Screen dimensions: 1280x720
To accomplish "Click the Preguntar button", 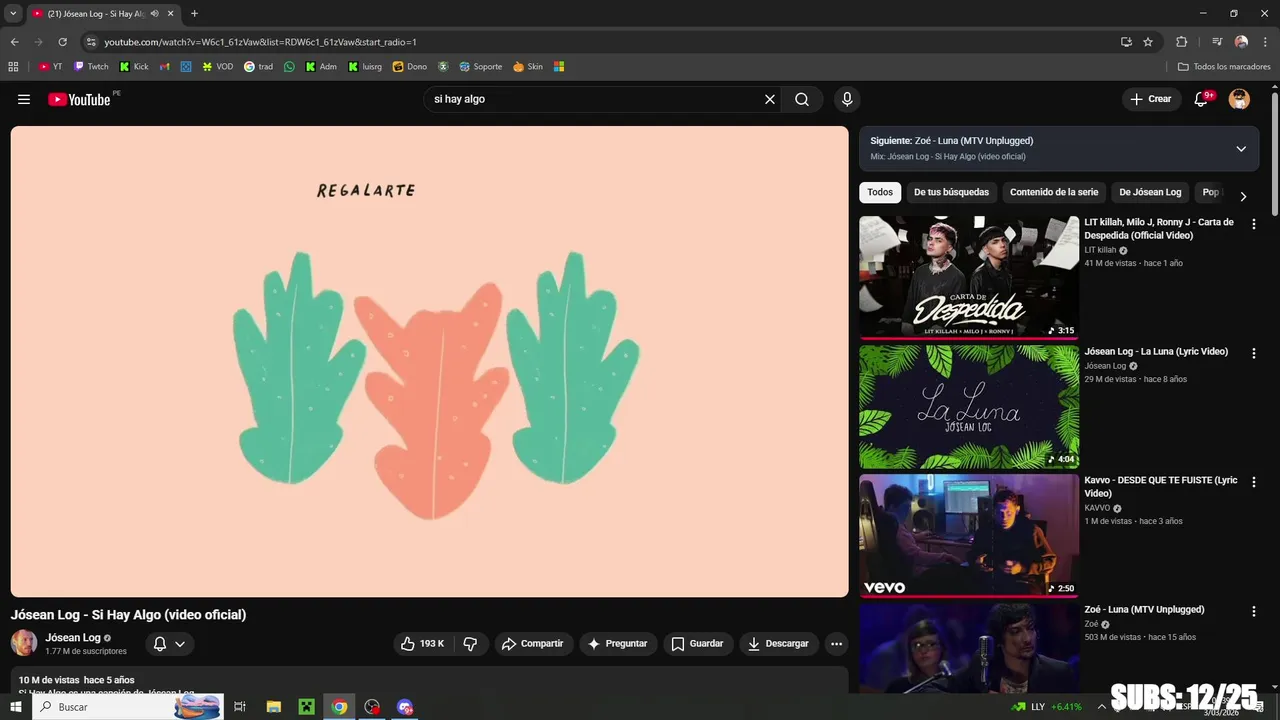I will (617, 644).
